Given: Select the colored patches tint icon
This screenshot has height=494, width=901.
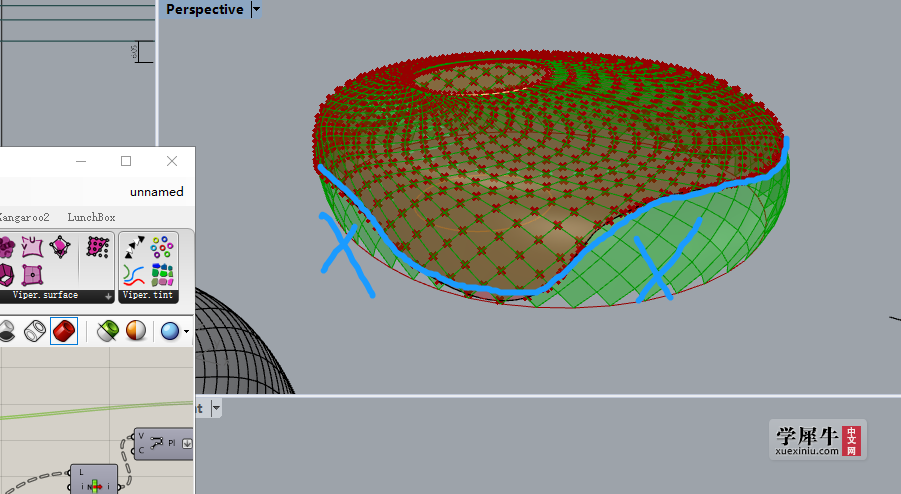Looking at the screenshot, I should pos(162,275).
